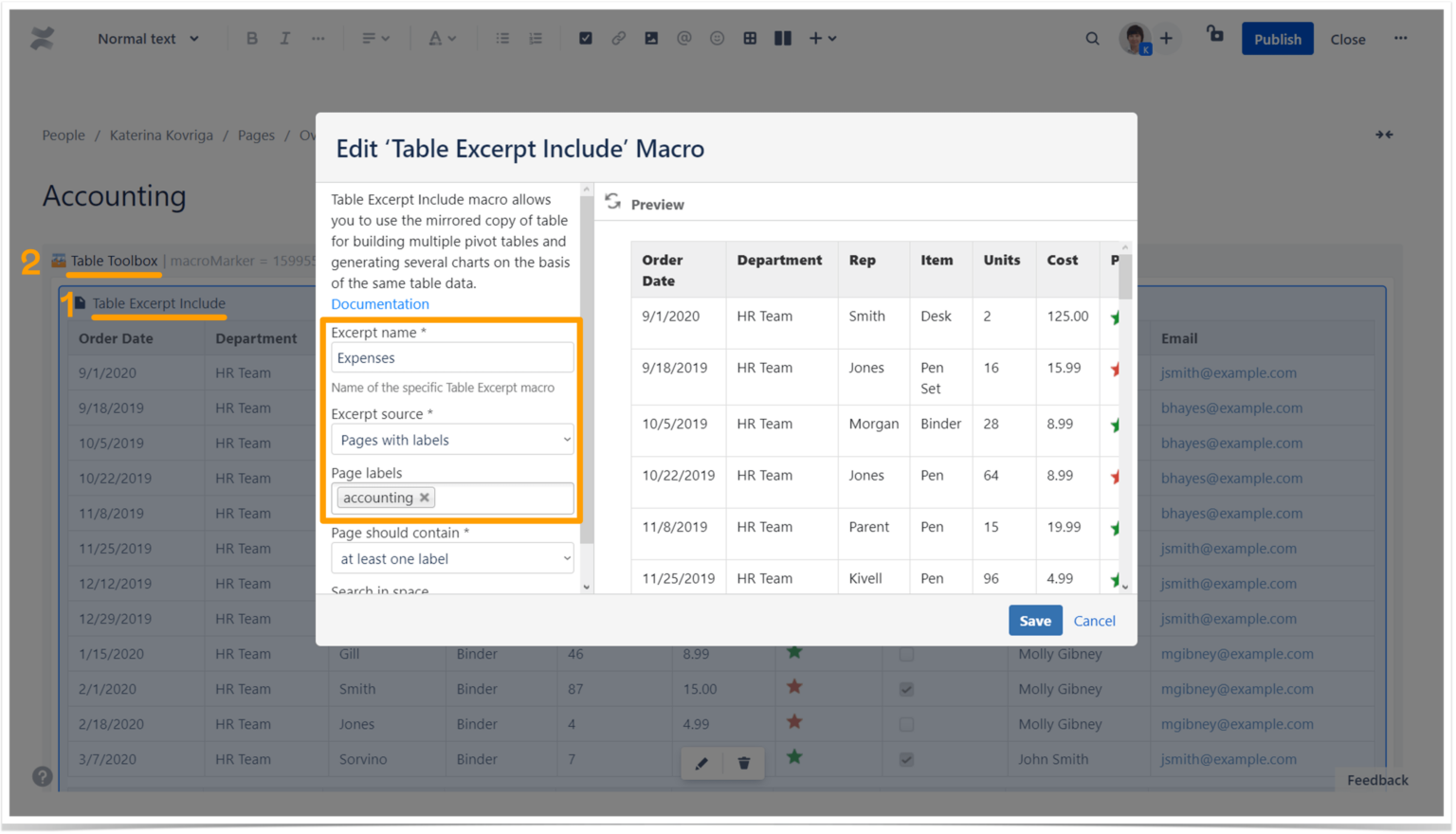Add a two-column layout
The width and height of the screenshot is (1456, 834).
click(x=782, y=38)
